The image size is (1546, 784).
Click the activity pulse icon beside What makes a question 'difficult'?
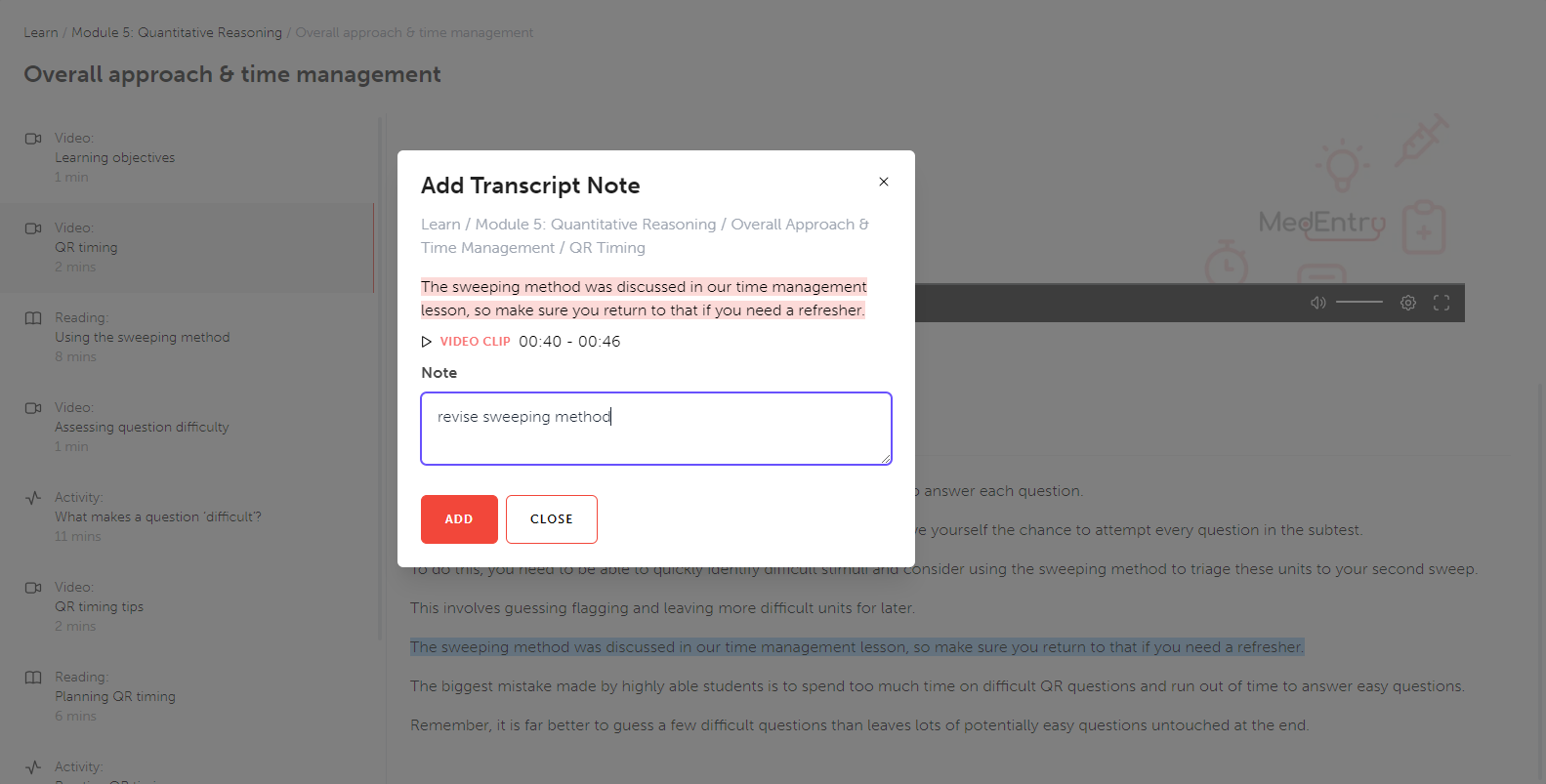point(33,498)
